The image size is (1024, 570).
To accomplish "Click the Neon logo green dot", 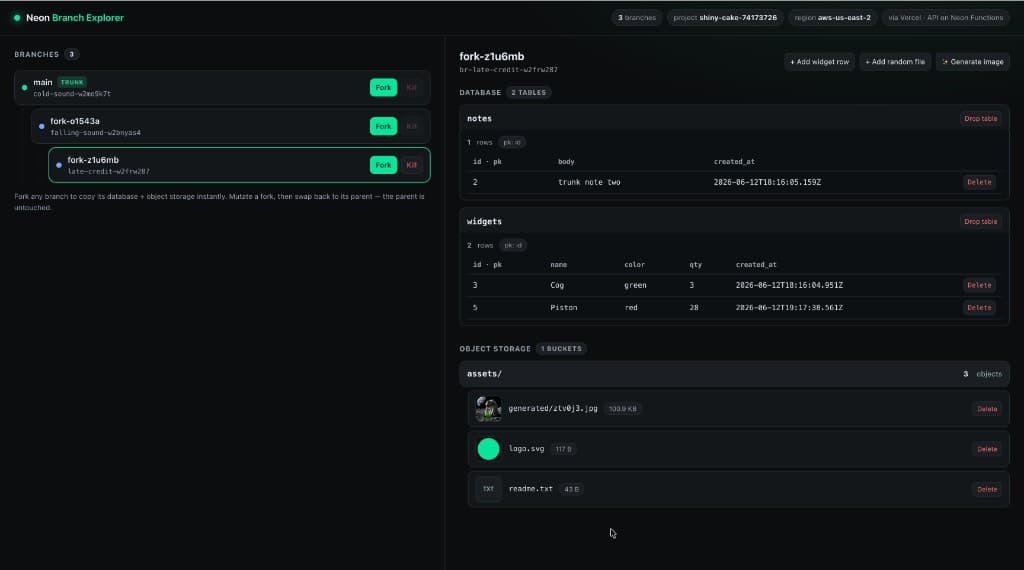I will pos(17,18).
